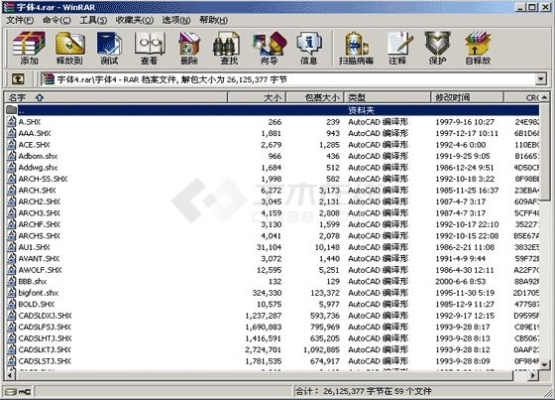This screenshot has height=400, width=555.
Task: Select the file BBB.shx
Action: coord(33,281)
